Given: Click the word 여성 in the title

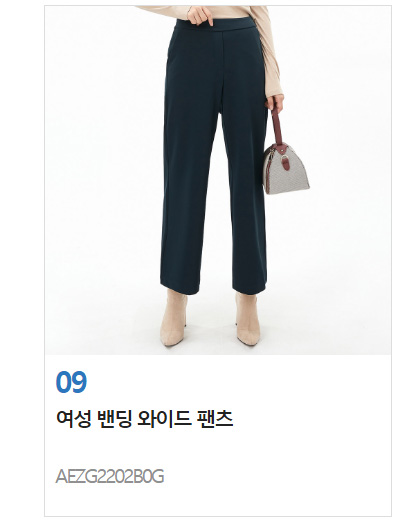Looking at the screenshot, I should click(73, 419).
